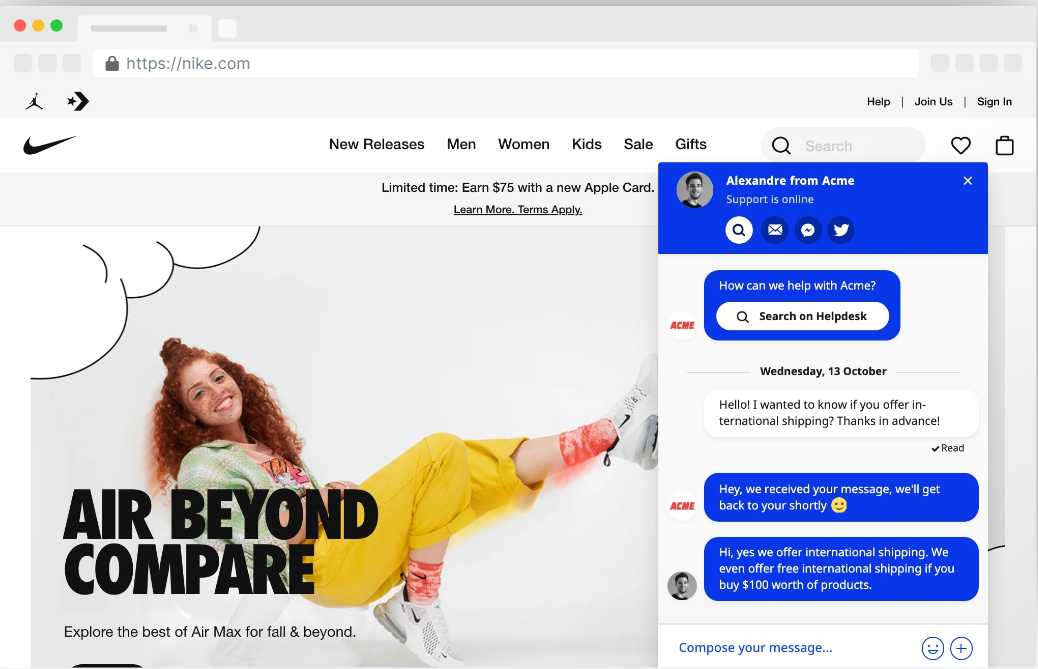Close the Acme chat widget

(x=968, y=181)
